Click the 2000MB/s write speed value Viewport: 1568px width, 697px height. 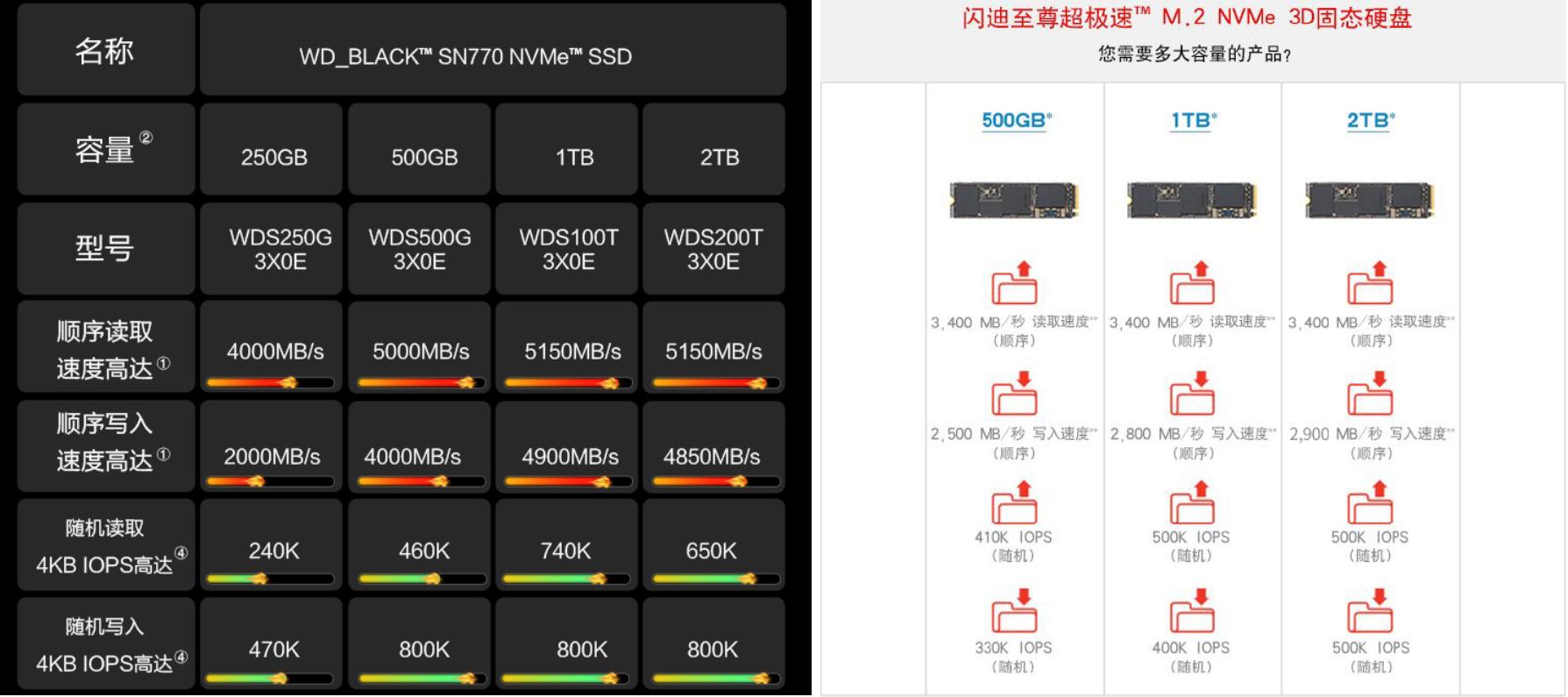pos(272,457)
